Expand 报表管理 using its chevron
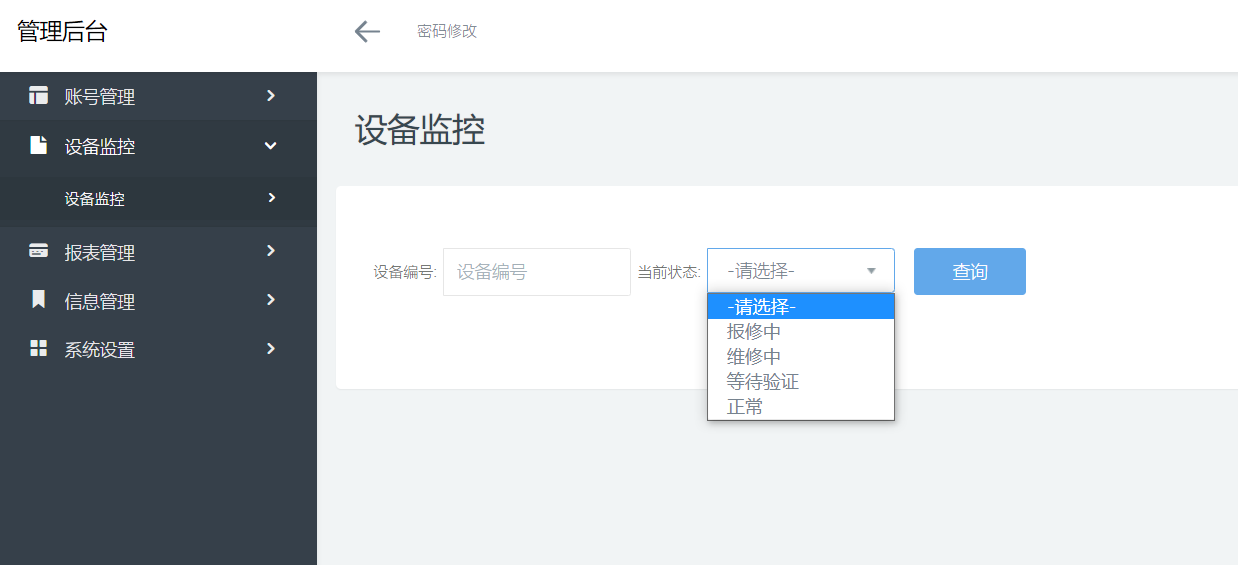Viewport: 1238px width, 565px height. [271, 251]
